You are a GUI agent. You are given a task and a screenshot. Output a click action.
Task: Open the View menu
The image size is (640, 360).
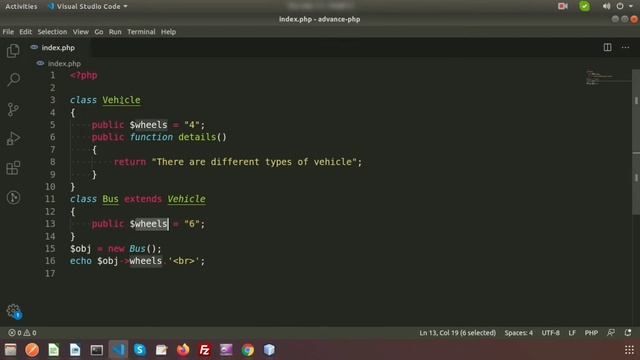[x=80, y=31]
